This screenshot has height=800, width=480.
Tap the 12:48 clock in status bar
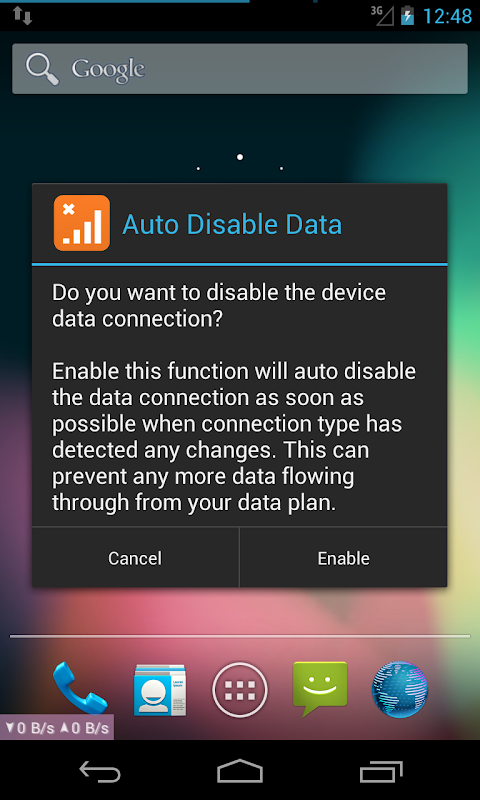(447, 16)
